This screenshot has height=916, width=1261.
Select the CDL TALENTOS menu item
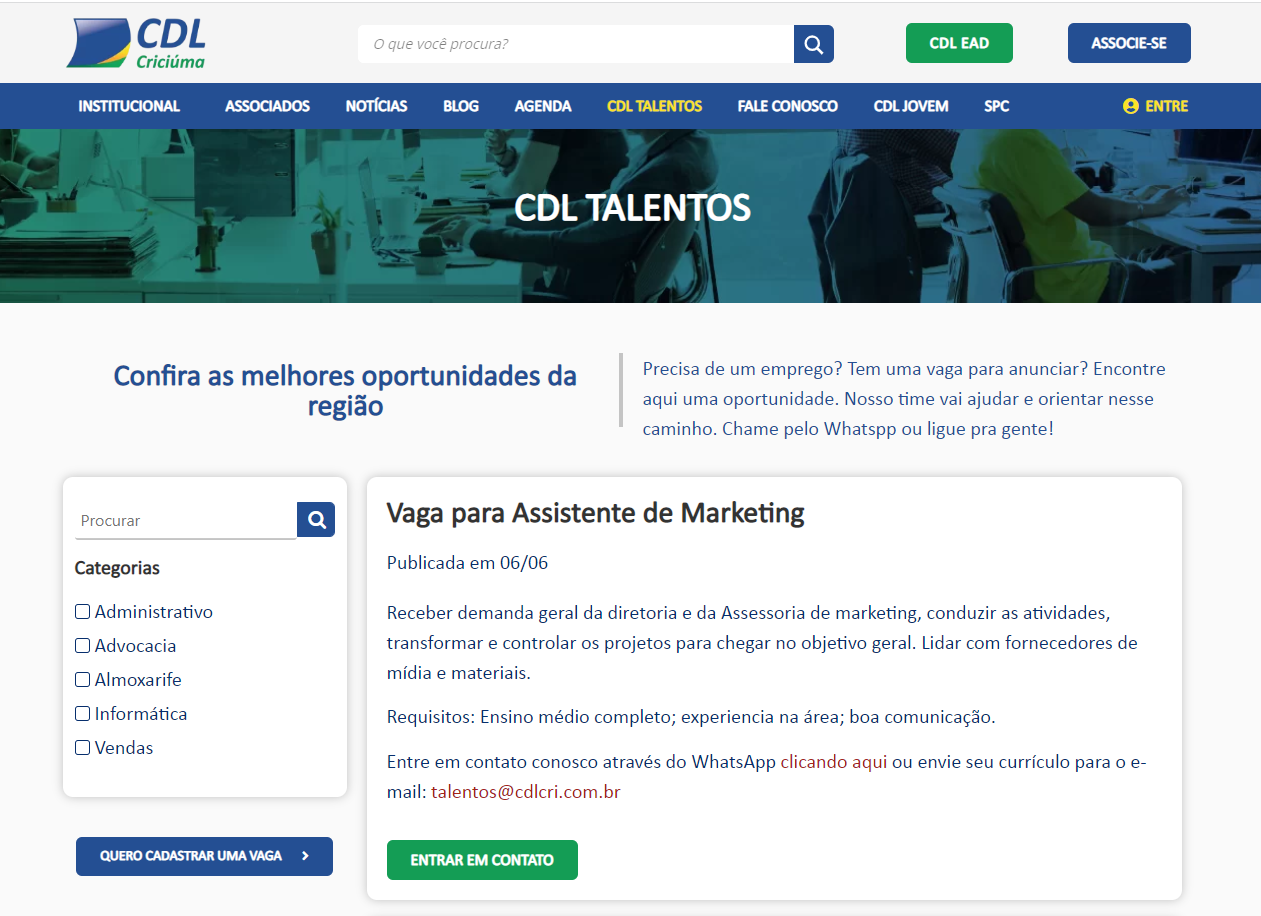coord(654,106)
